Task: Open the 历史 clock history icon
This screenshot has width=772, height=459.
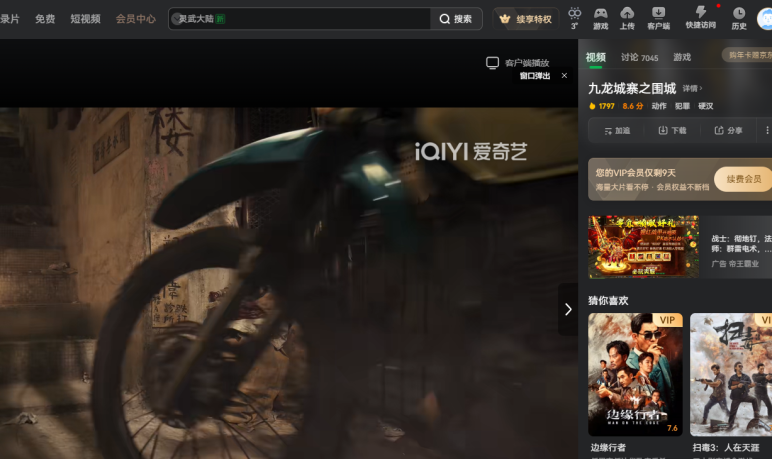Action: point(739,19)
